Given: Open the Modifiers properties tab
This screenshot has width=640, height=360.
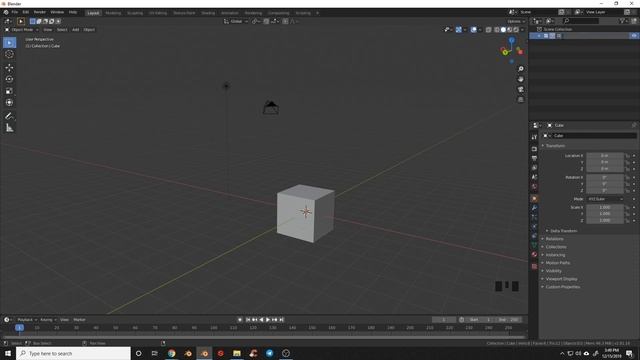Looking at the screenshot, I should 534,208.
